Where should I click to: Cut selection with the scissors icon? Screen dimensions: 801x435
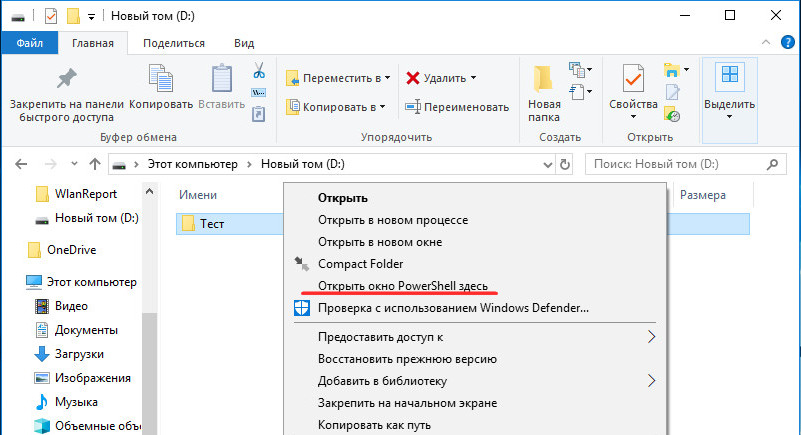click(259, 70)
